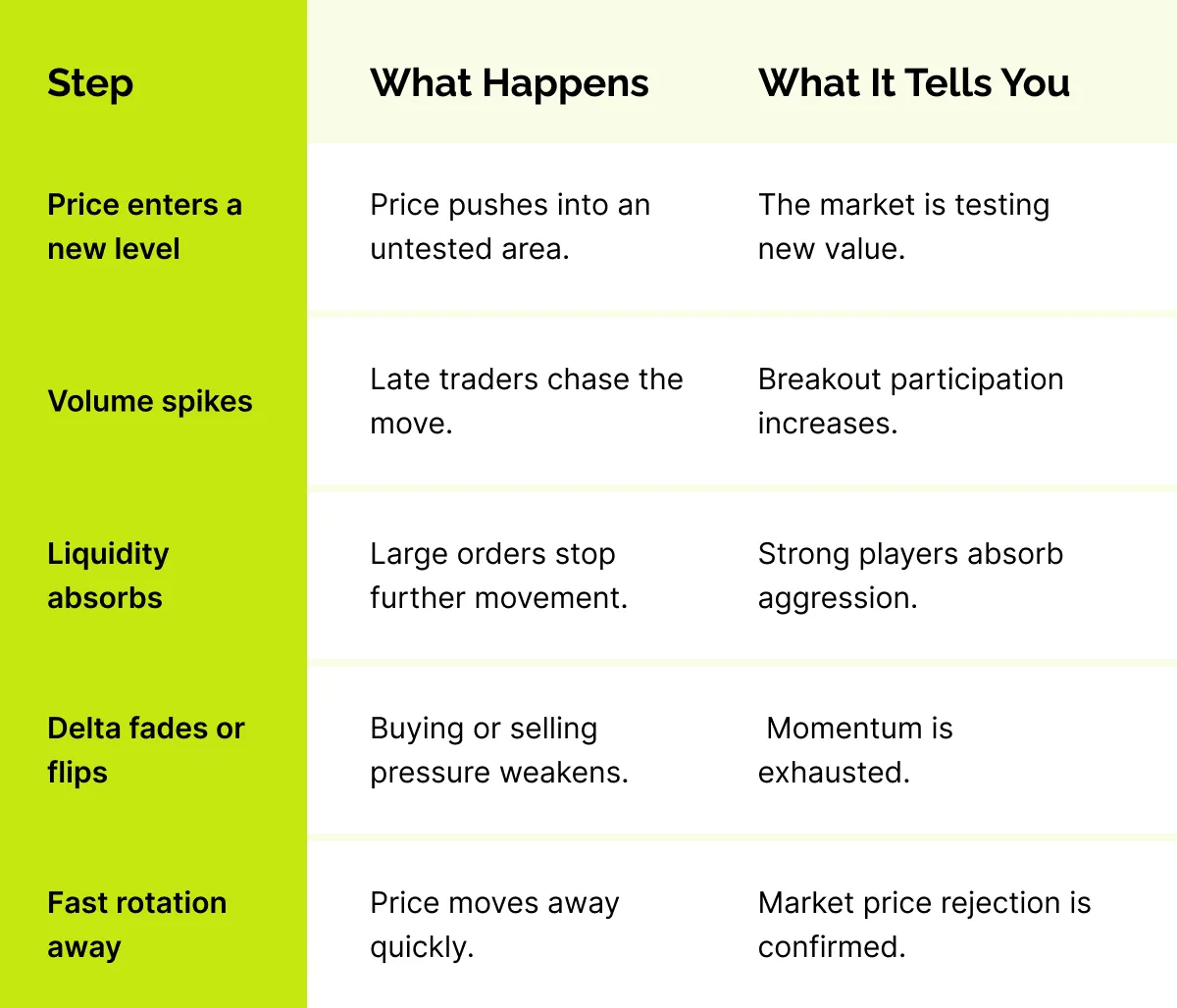The height and width of the screenshot is (1008, 1177).
Task: Click the 'Volume spikes' step label
Action: [150, 401]
